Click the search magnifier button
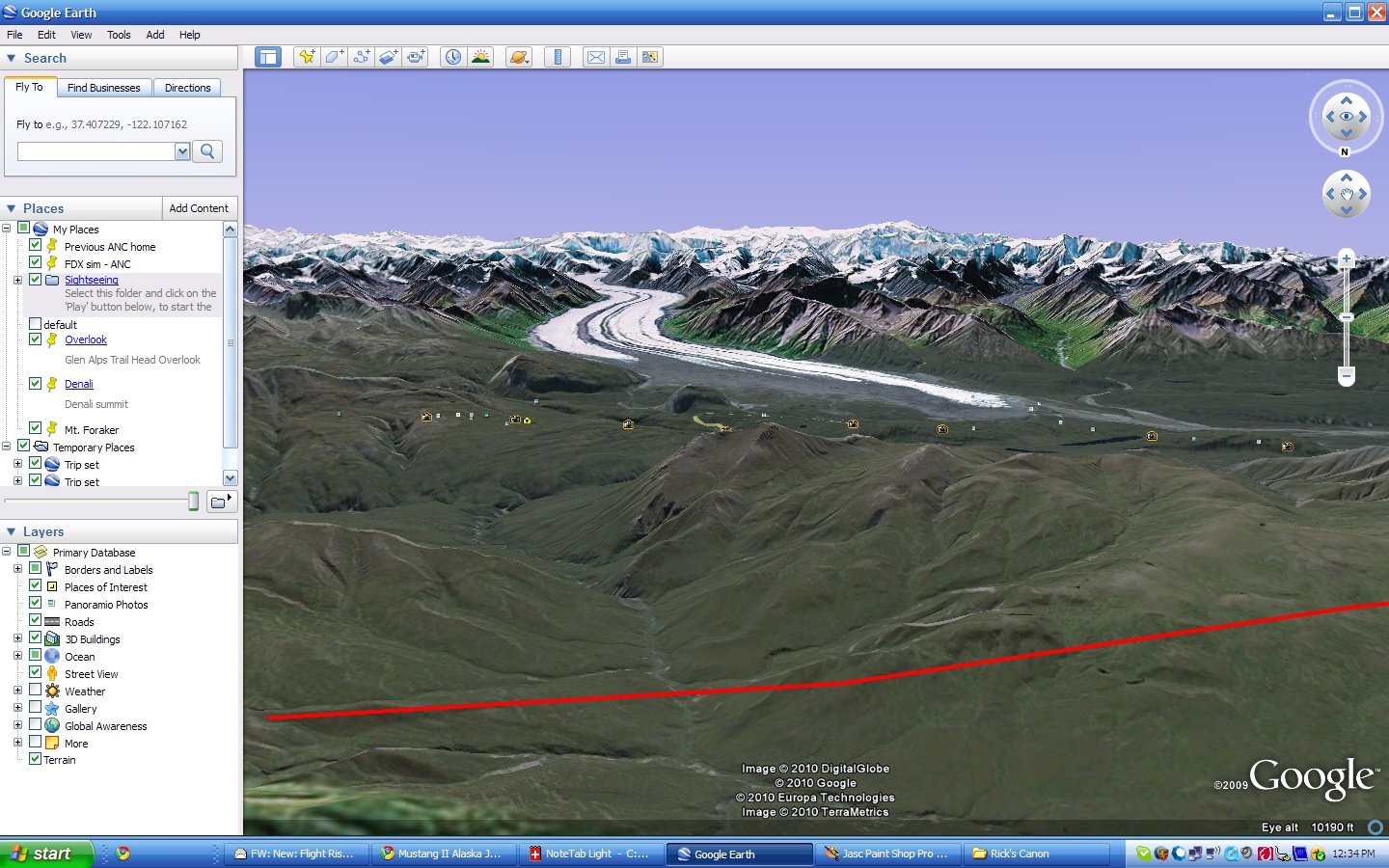Image resolution: width=1389 pixels, height=868 pixels. click(207, 151)
